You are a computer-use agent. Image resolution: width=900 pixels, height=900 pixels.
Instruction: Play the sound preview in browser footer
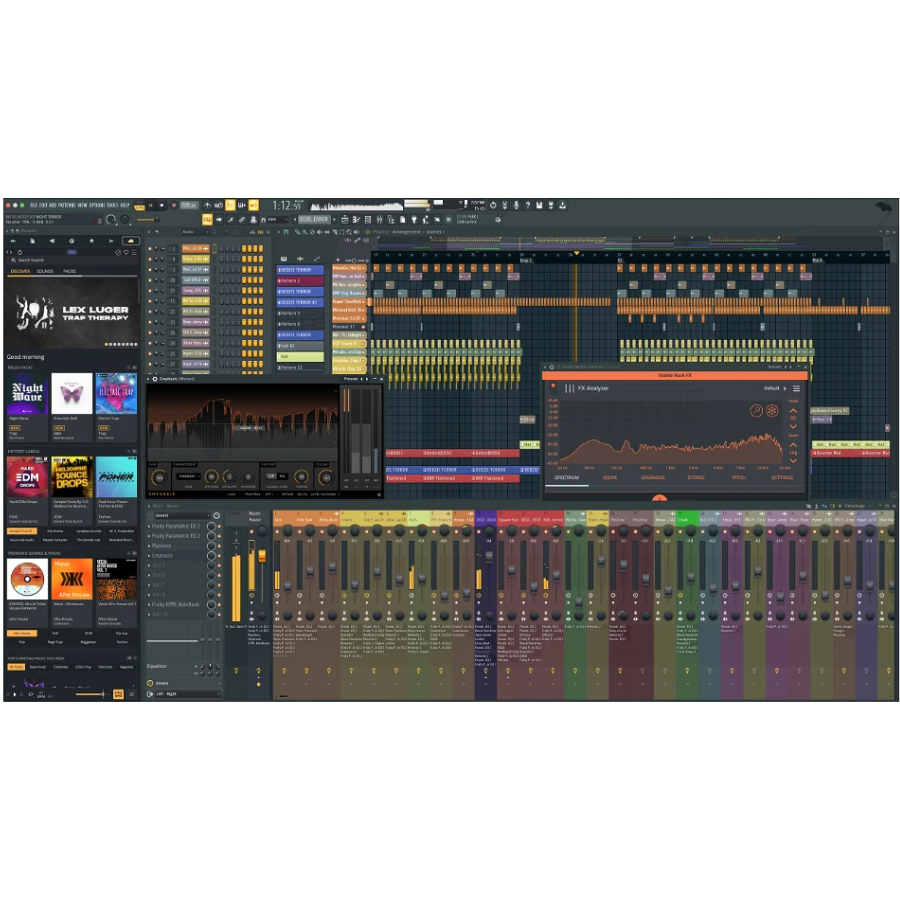pyautogui.click(x=15, y=695)
